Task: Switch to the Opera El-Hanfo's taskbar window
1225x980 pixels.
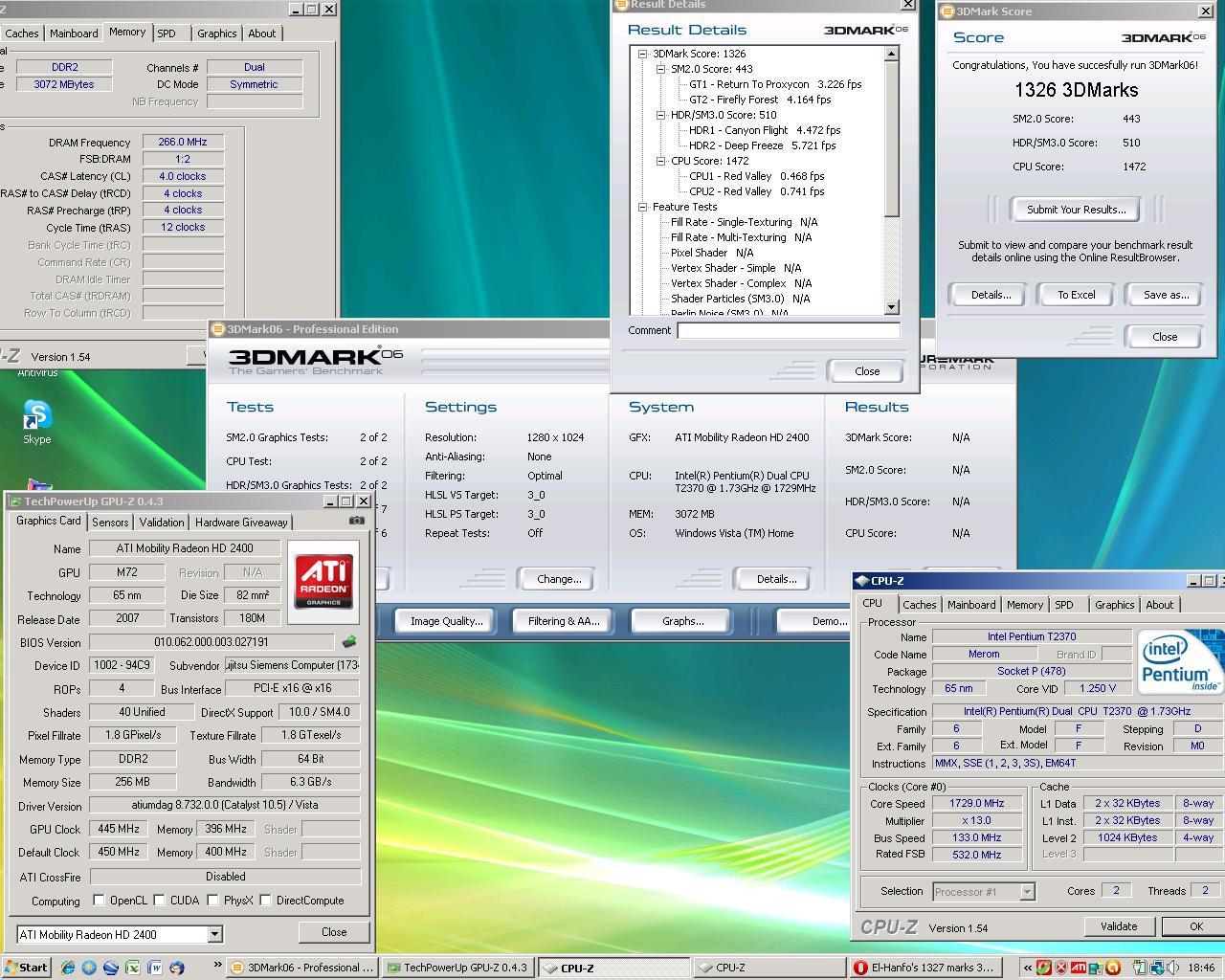Action: pos(926,968)
